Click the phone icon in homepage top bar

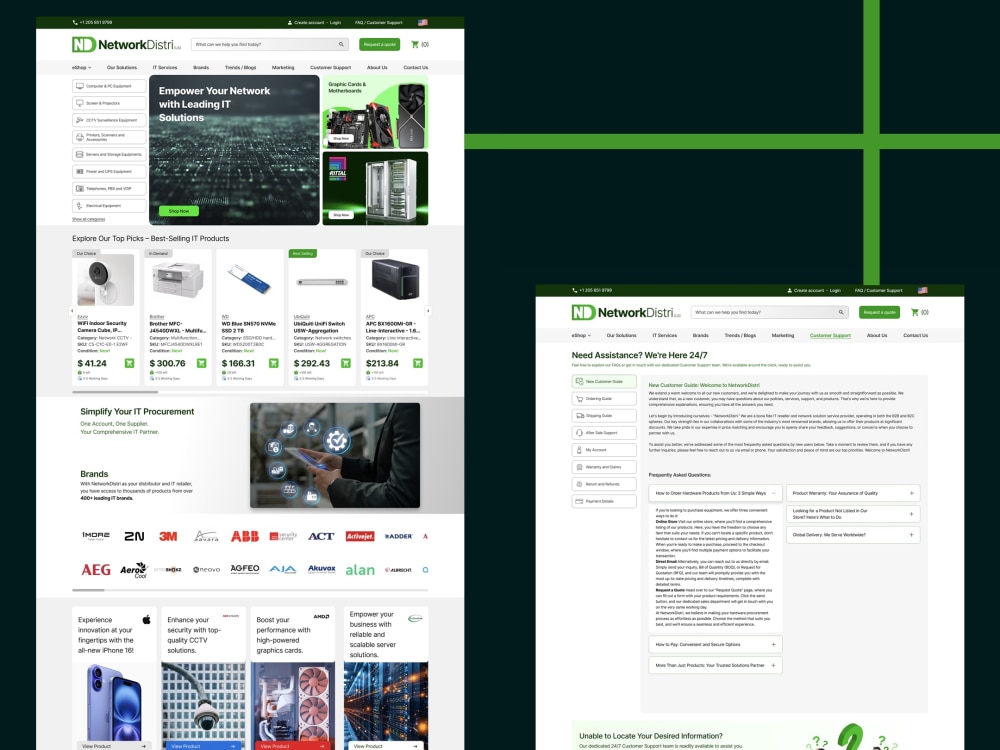point(75,22)
